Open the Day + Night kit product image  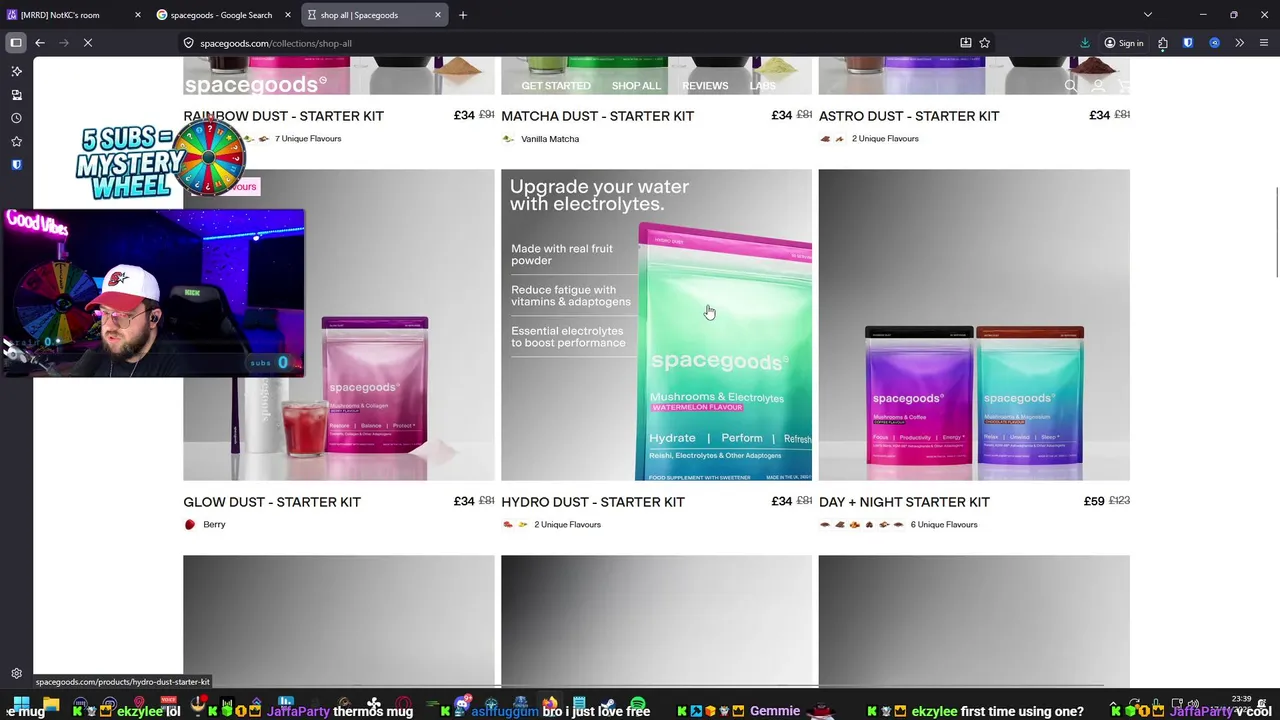pyautogui.click(x=974, y=325)
